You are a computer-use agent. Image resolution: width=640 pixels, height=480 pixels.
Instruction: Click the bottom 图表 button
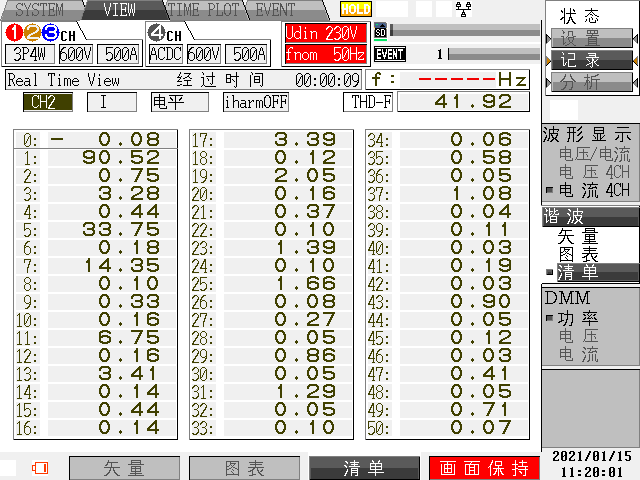[x=244, y=468]
